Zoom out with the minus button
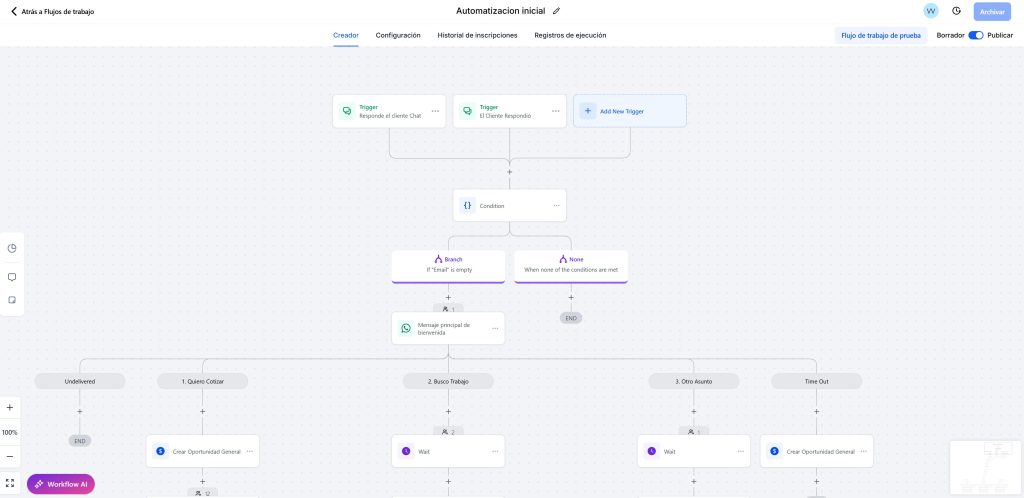 (x=10, y=456)
